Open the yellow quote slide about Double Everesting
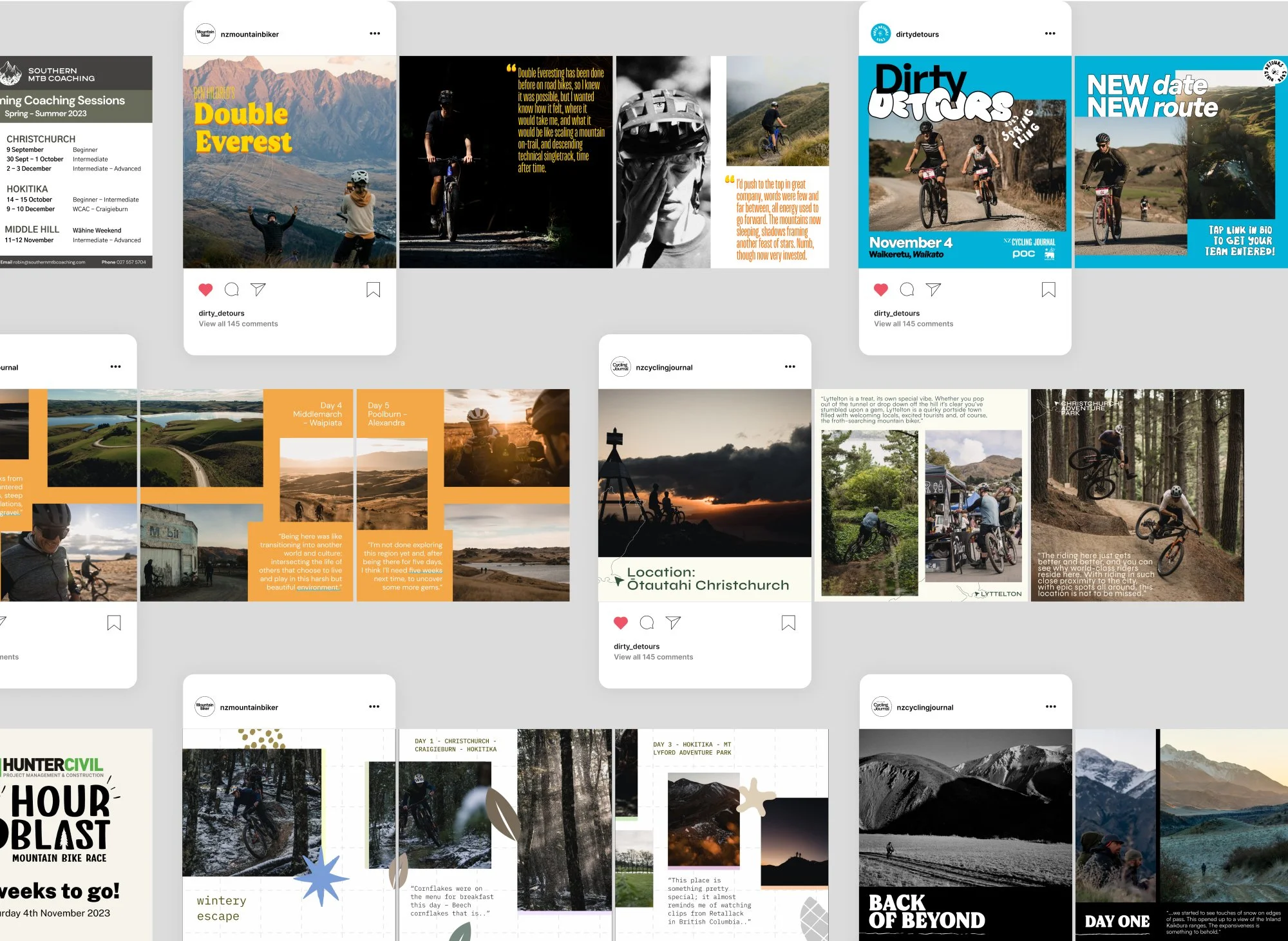Viewport: 1288px width, 941px height. 506,162
